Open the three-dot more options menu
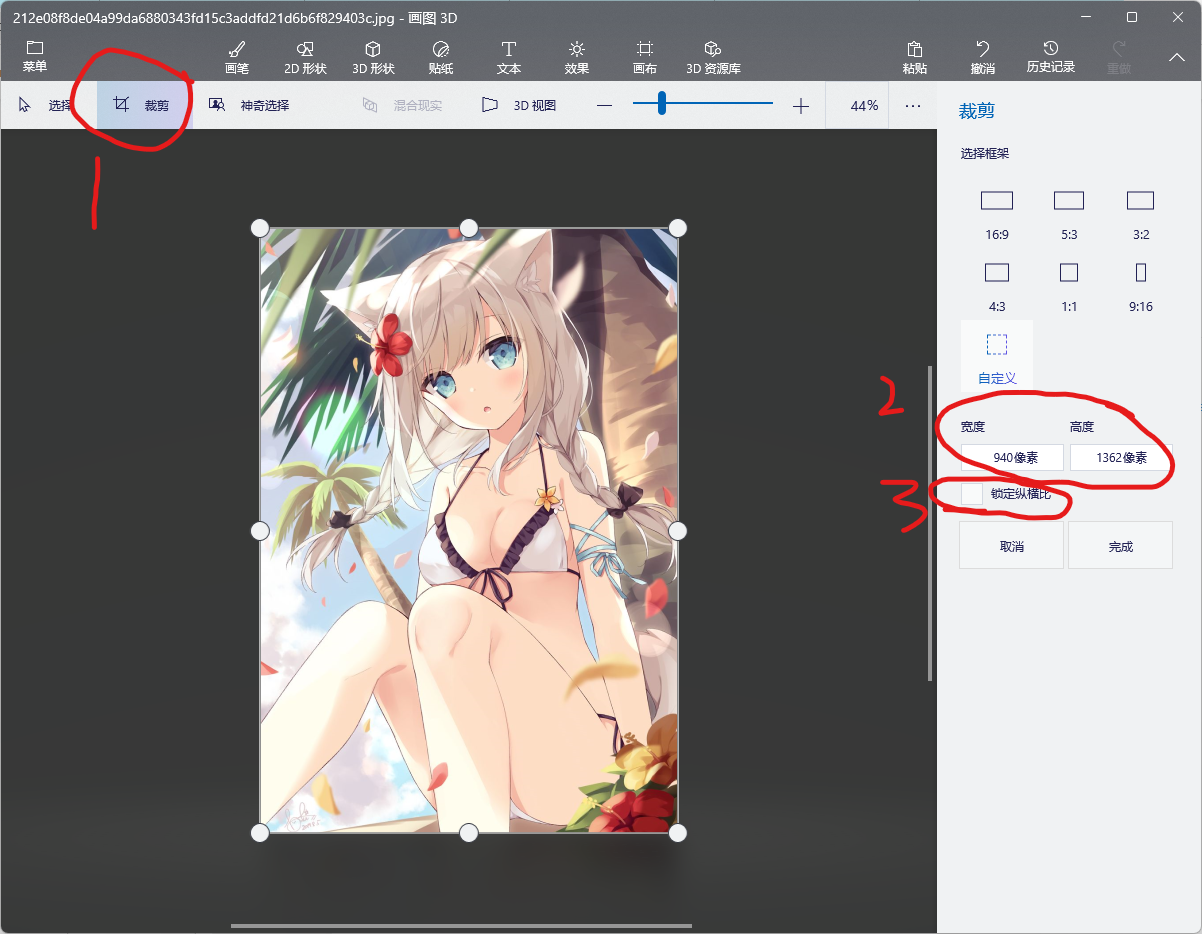 click(913, 105)
